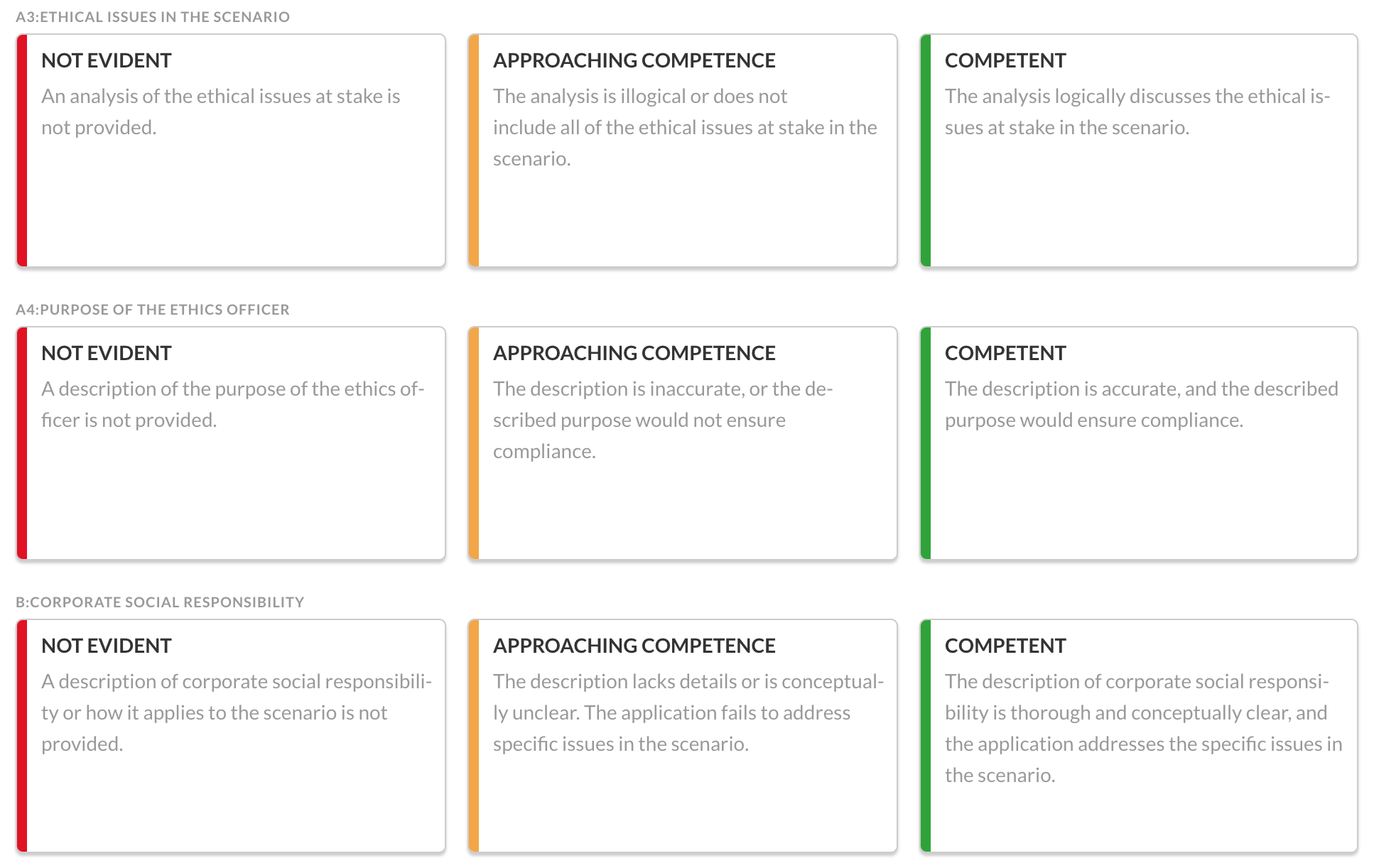The width and height of the screenshot is (1374, 868).
Task: Select the A3 Not Evident card
Action: [x=231, y=151]
